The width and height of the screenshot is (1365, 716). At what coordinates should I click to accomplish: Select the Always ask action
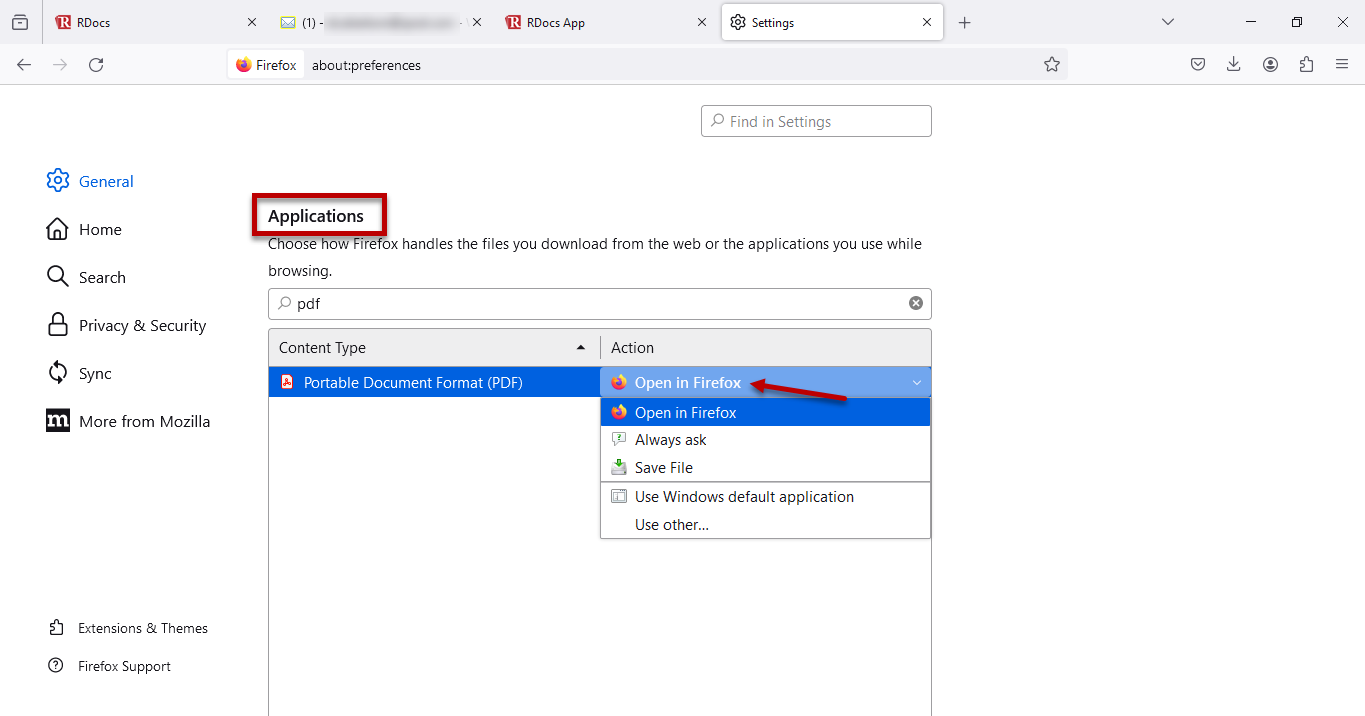pos(670,439)
